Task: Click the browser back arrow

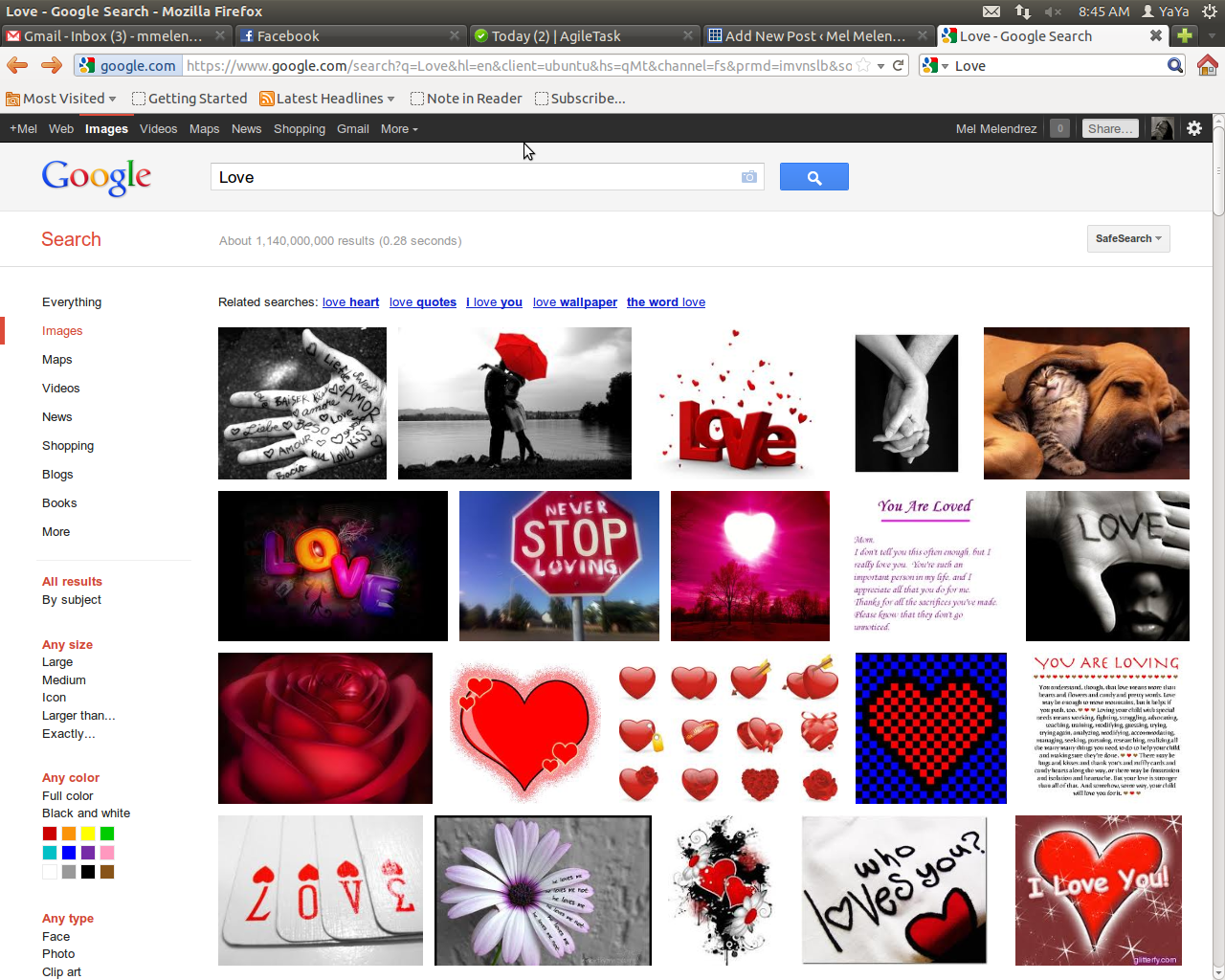Action: 17,65
